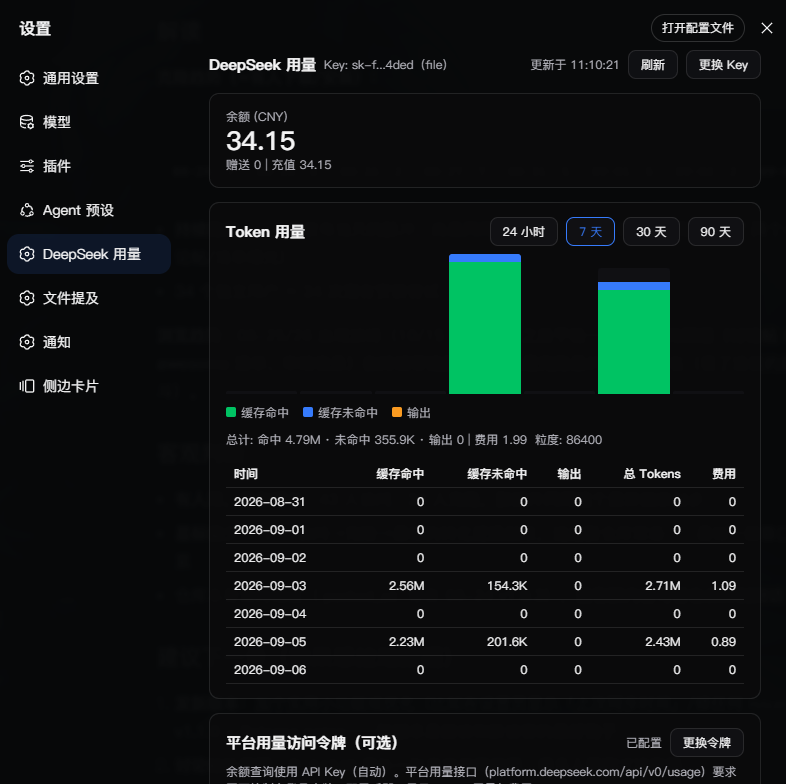Click the icon beside 通知

[x=27, y=342]
